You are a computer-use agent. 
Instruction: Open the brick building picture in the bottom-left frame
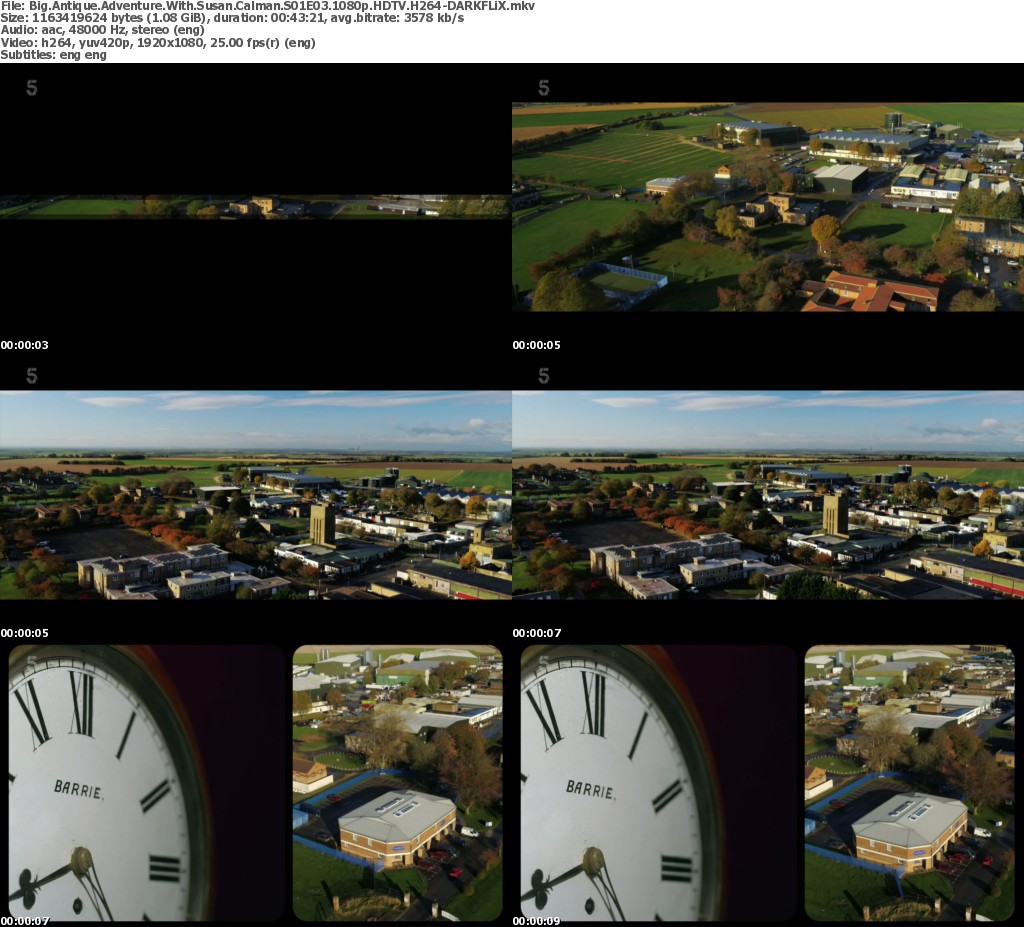click(397, 783)
